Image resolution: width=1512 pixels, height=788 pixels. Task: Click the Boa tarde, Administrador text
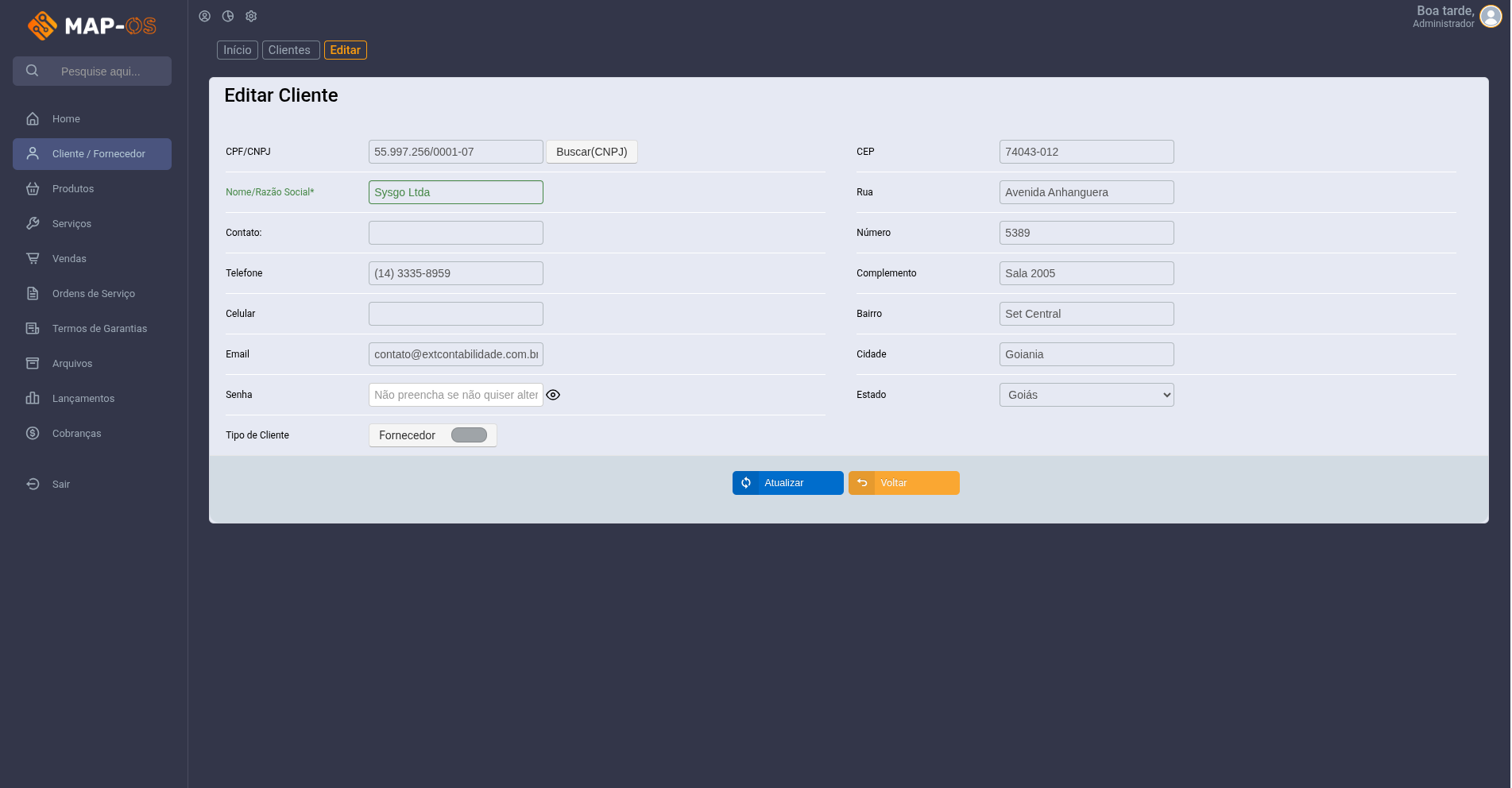pos(1444,17)
